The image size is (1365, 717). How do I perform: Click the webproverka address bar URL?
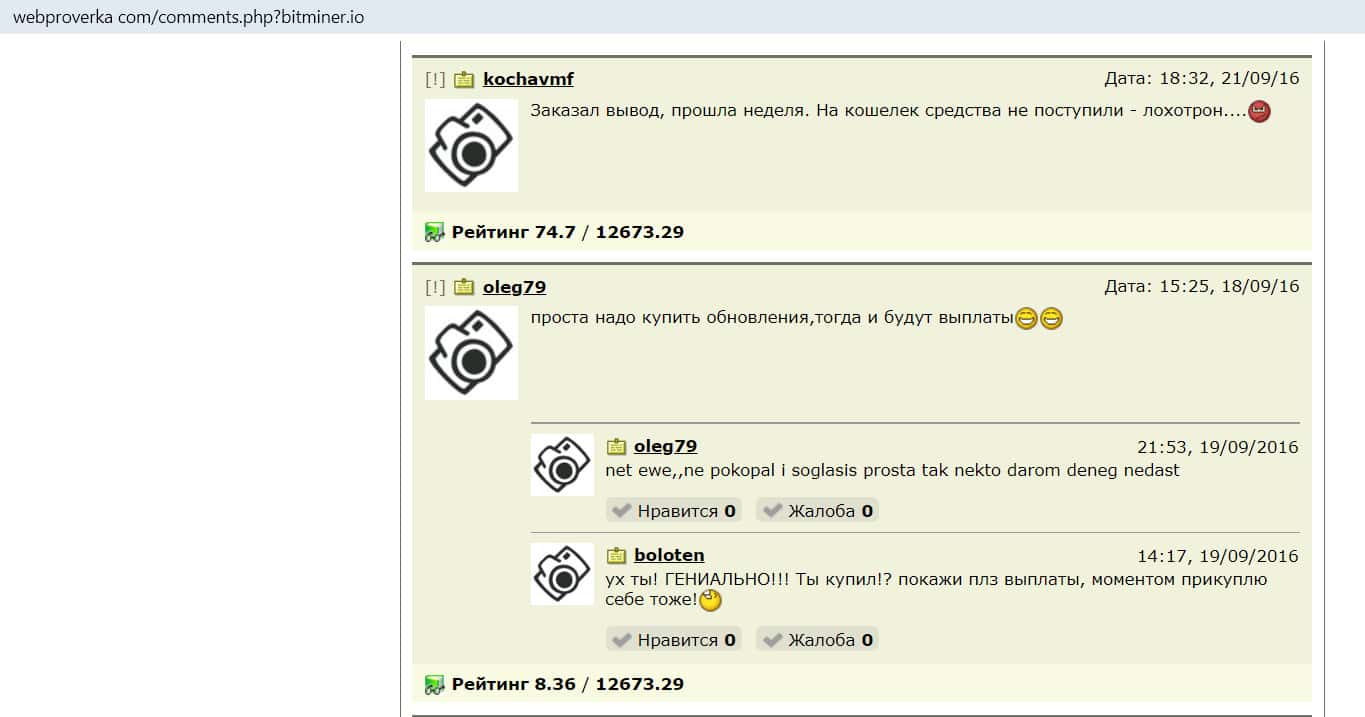189,17
